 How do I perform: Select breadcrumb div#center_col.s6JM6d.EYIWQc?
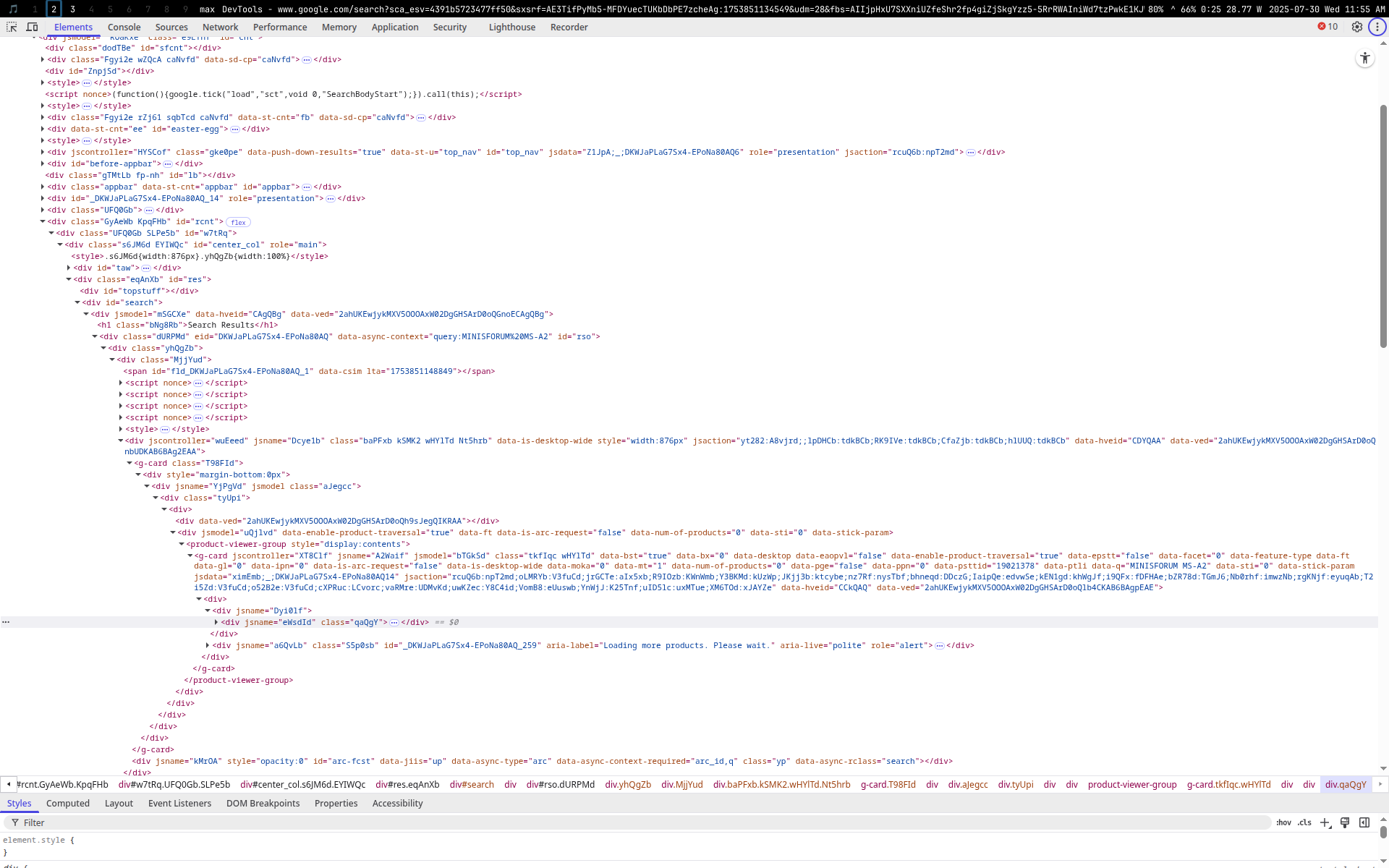(x=302, y=784)
